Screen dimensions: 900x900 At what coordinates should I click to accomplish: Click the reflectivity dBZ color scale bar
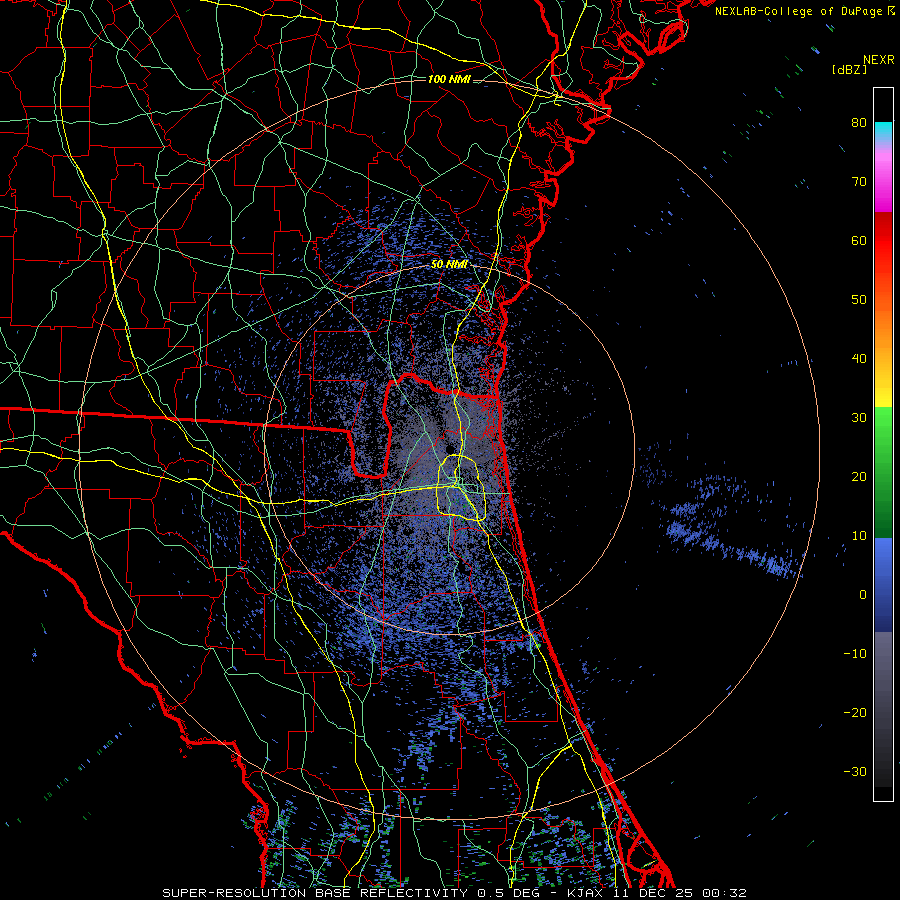click(883, 444)
